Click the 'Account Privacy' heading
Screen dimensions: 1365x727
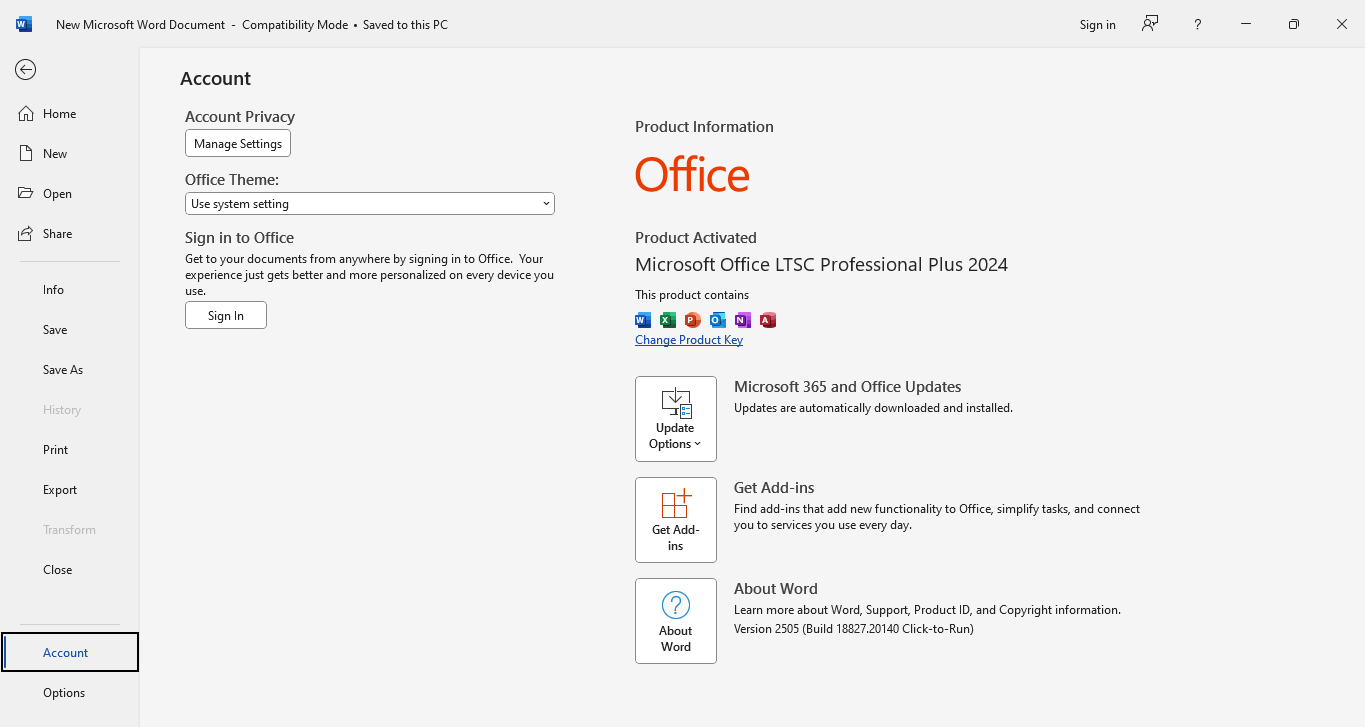click(240, 116)
